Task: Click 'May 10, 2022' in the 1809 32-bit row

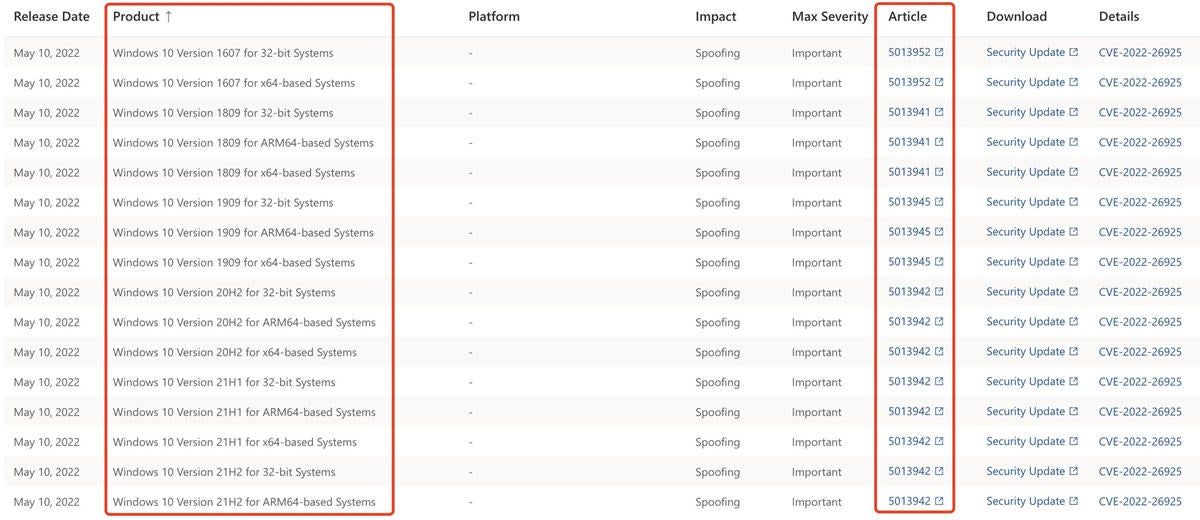Action: click(x=47, y=113)
